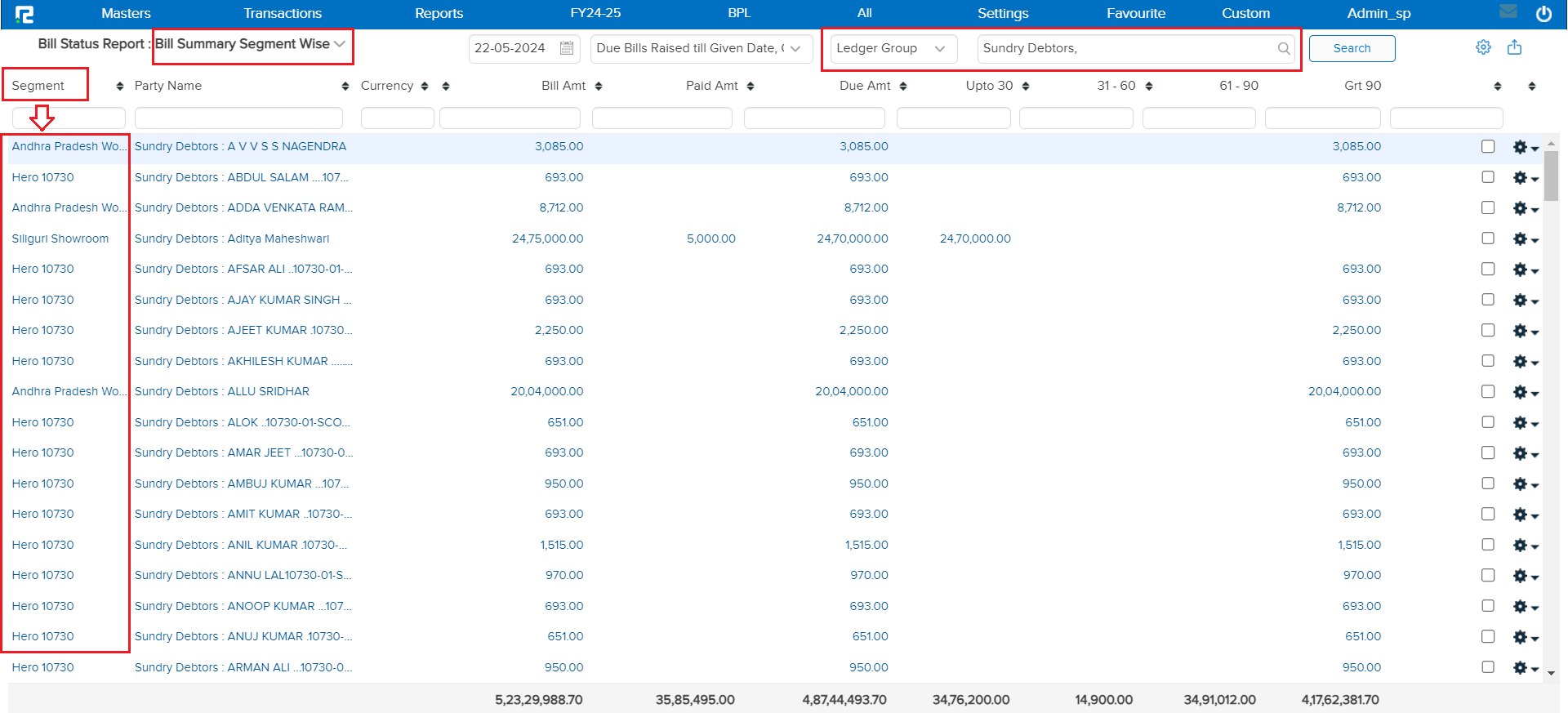The image size is (1568, 713).
Task: Click the search magnifier in ledger field
Action: (x=1284, y=48)
